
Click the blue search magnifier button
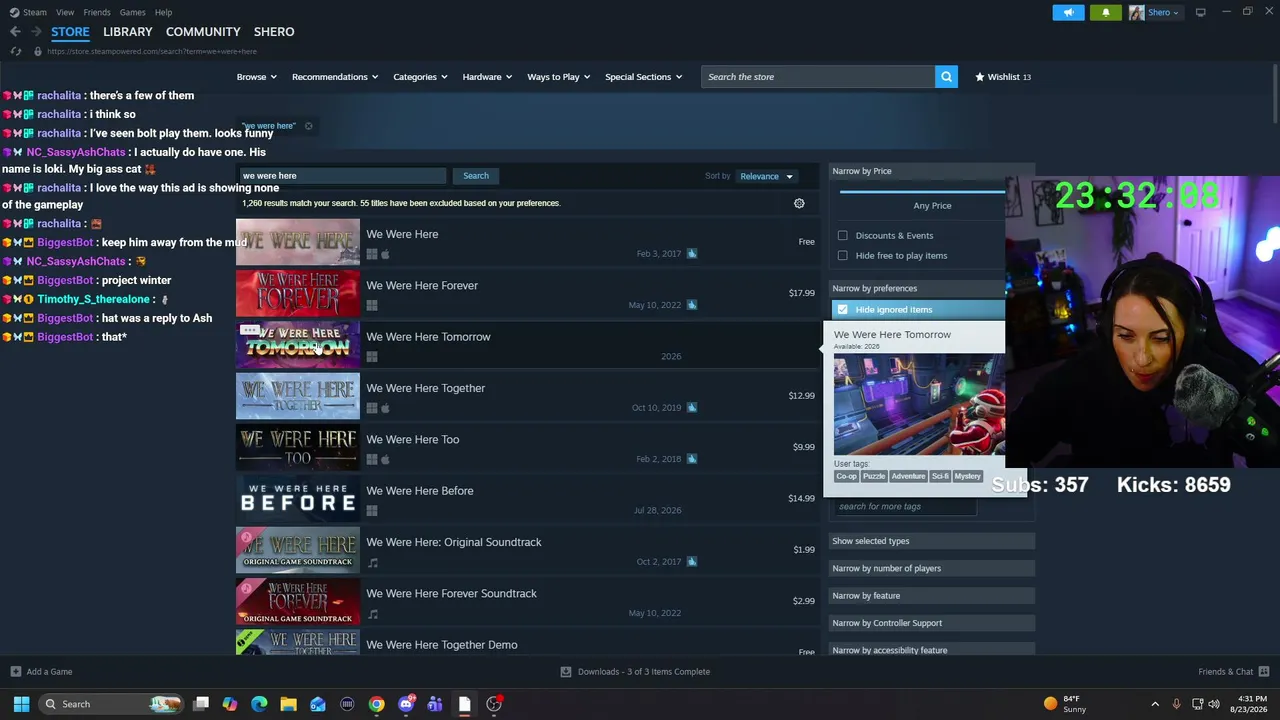946,77
